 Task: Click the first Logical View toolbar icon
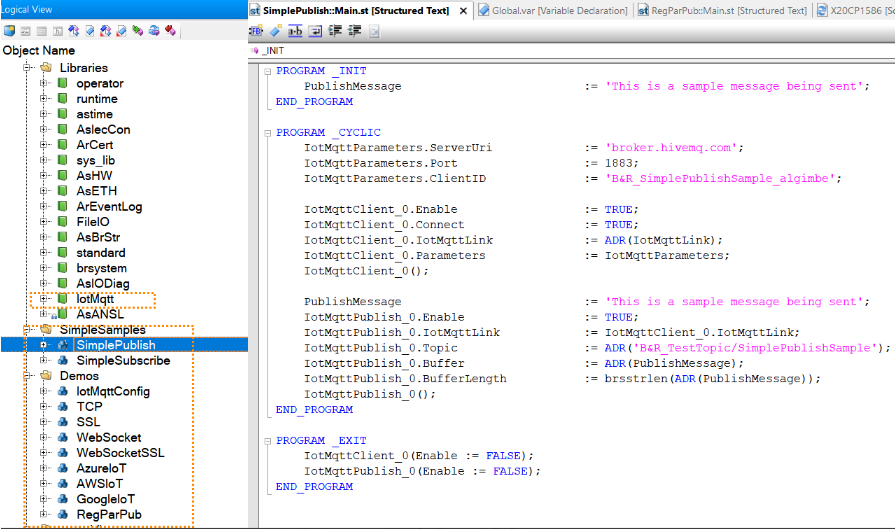coord(9,31)
